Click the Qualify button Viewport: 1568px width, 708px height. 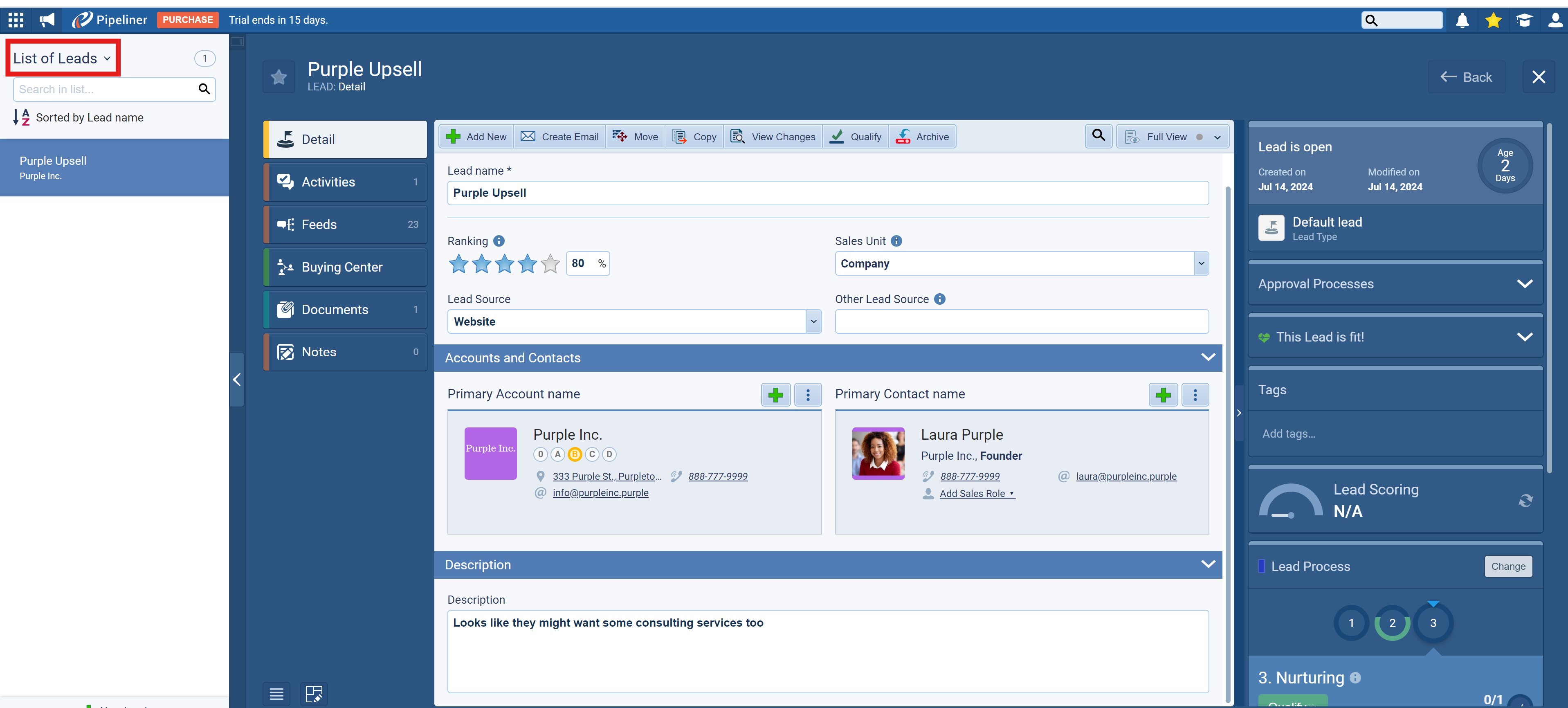click(855, 136)
